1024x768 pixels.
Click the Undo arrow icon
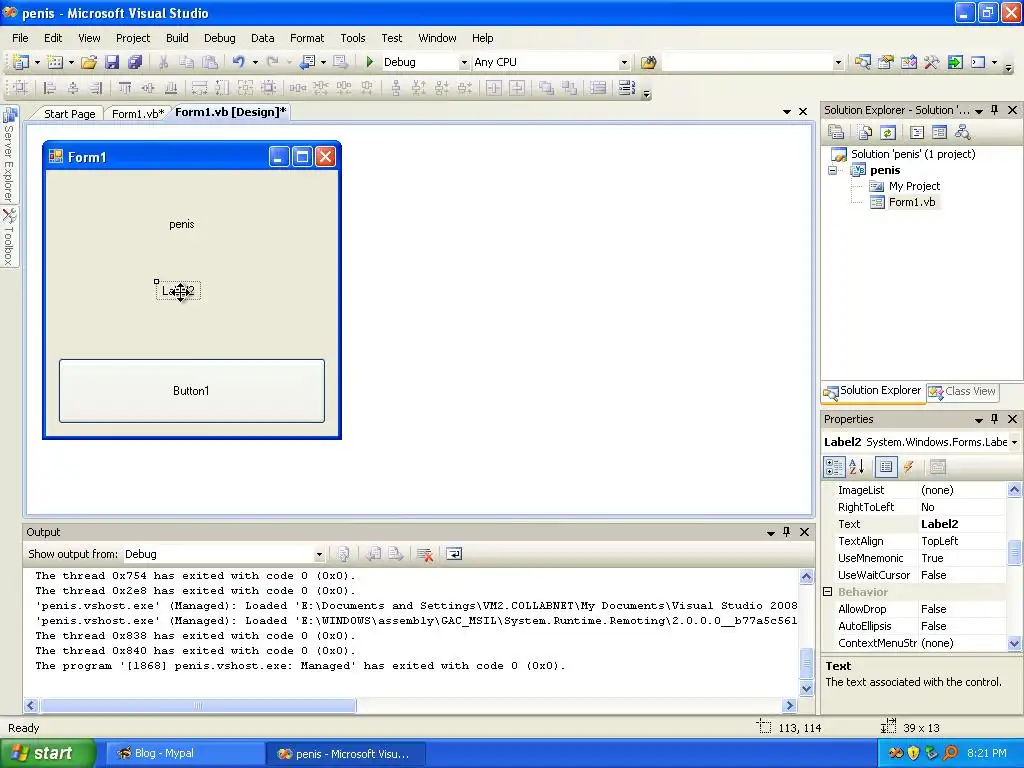pos(238,62)
